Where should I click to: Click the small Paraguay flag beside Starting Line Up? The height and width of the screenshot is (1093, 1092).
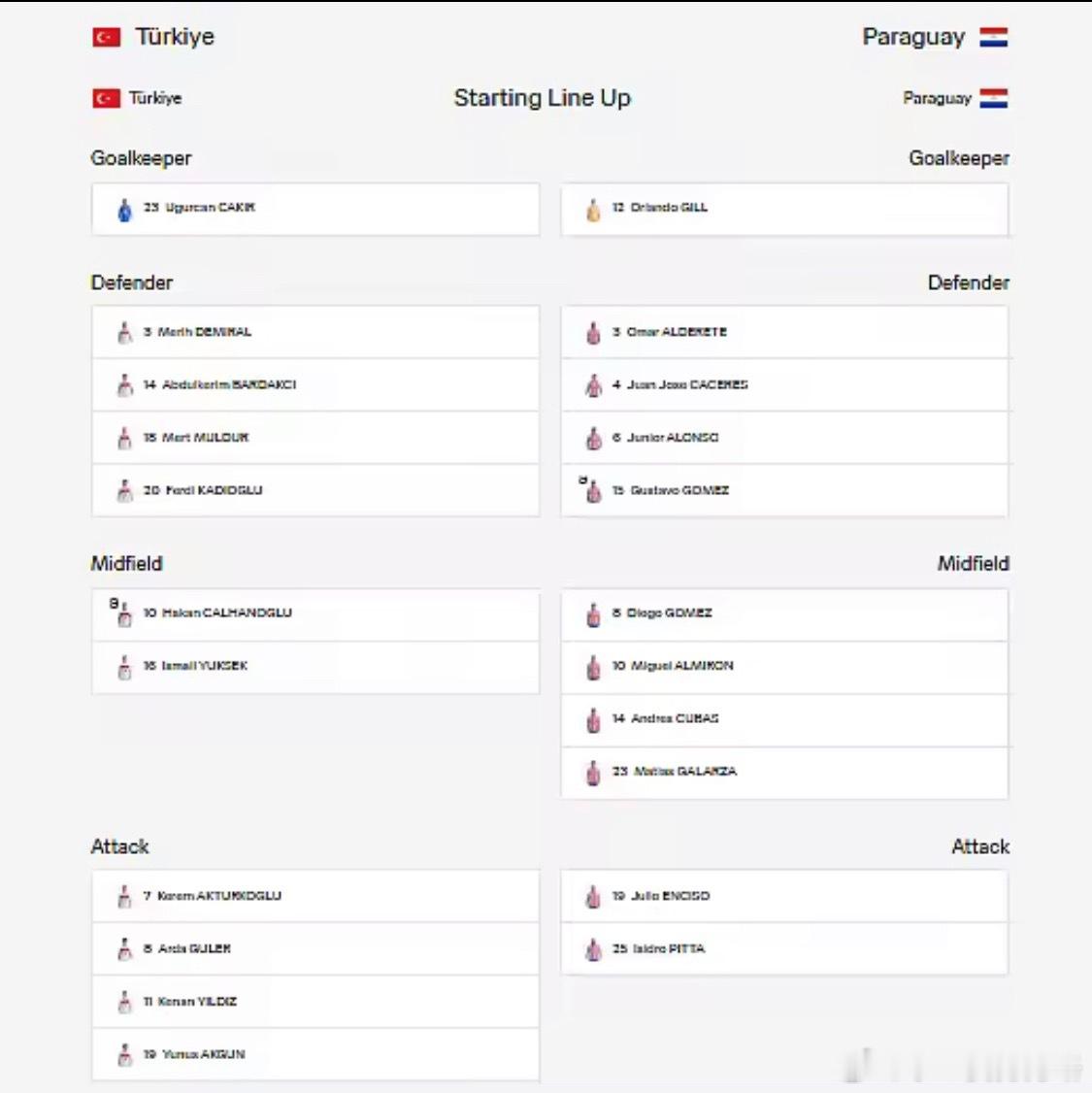click(x=993, y=98)
